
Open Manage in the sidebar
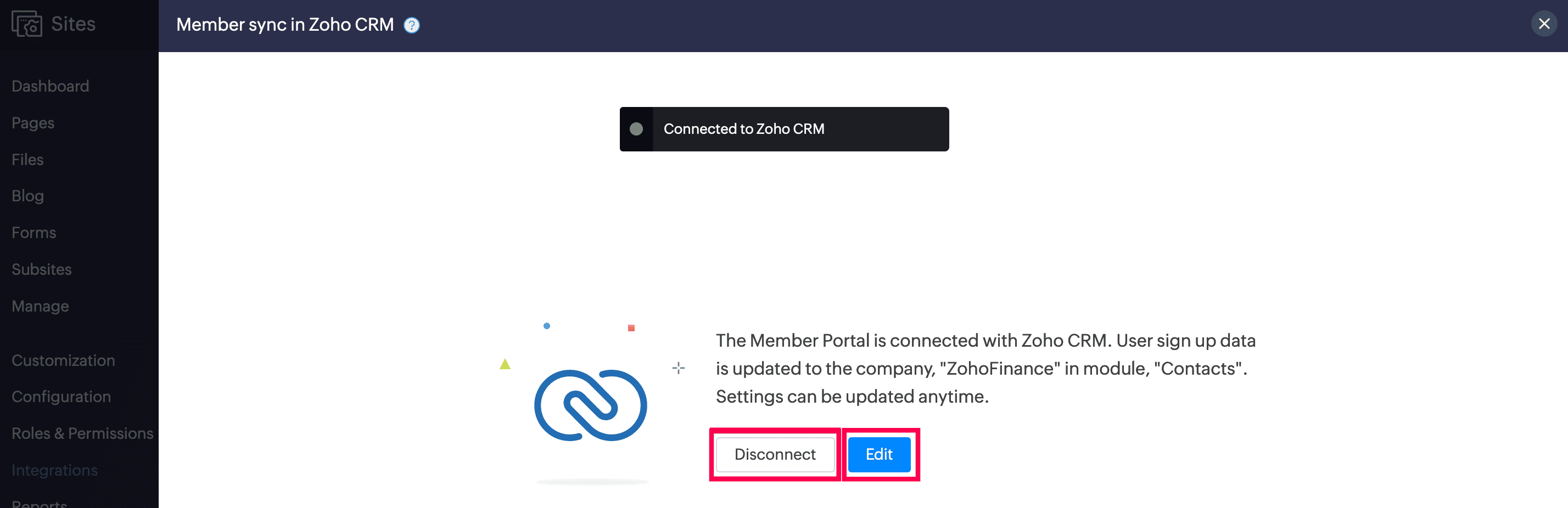click(x=40, y=306)
